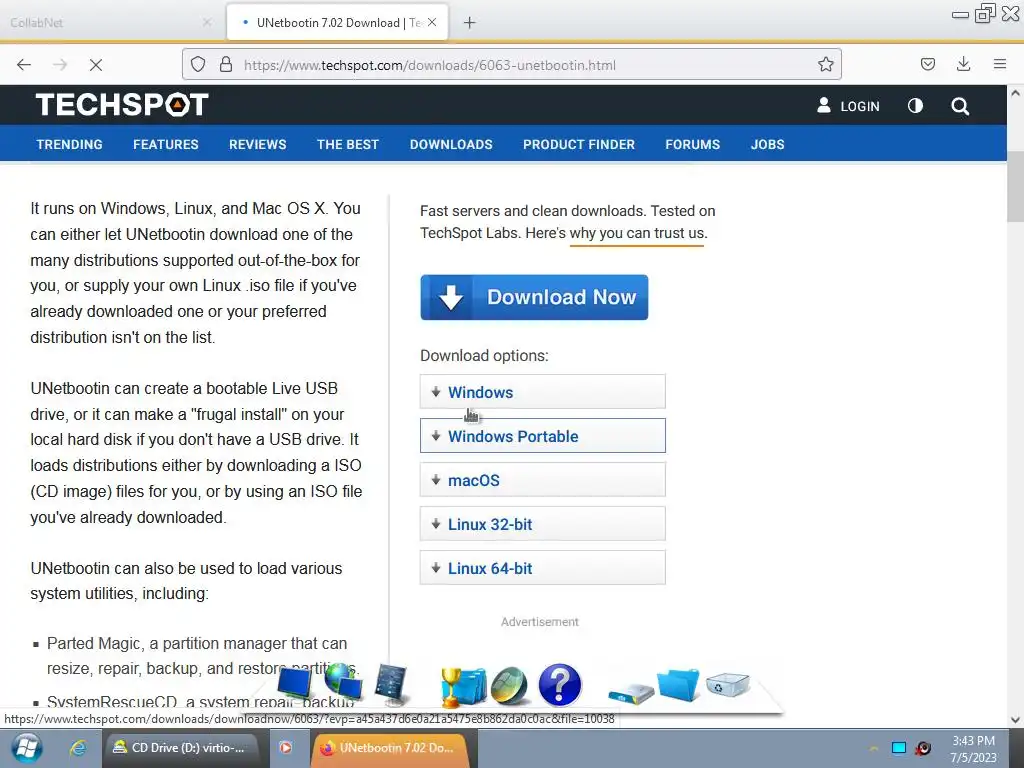Select the Windows Portable download option

pyautogui.click(x=543, y=436)
